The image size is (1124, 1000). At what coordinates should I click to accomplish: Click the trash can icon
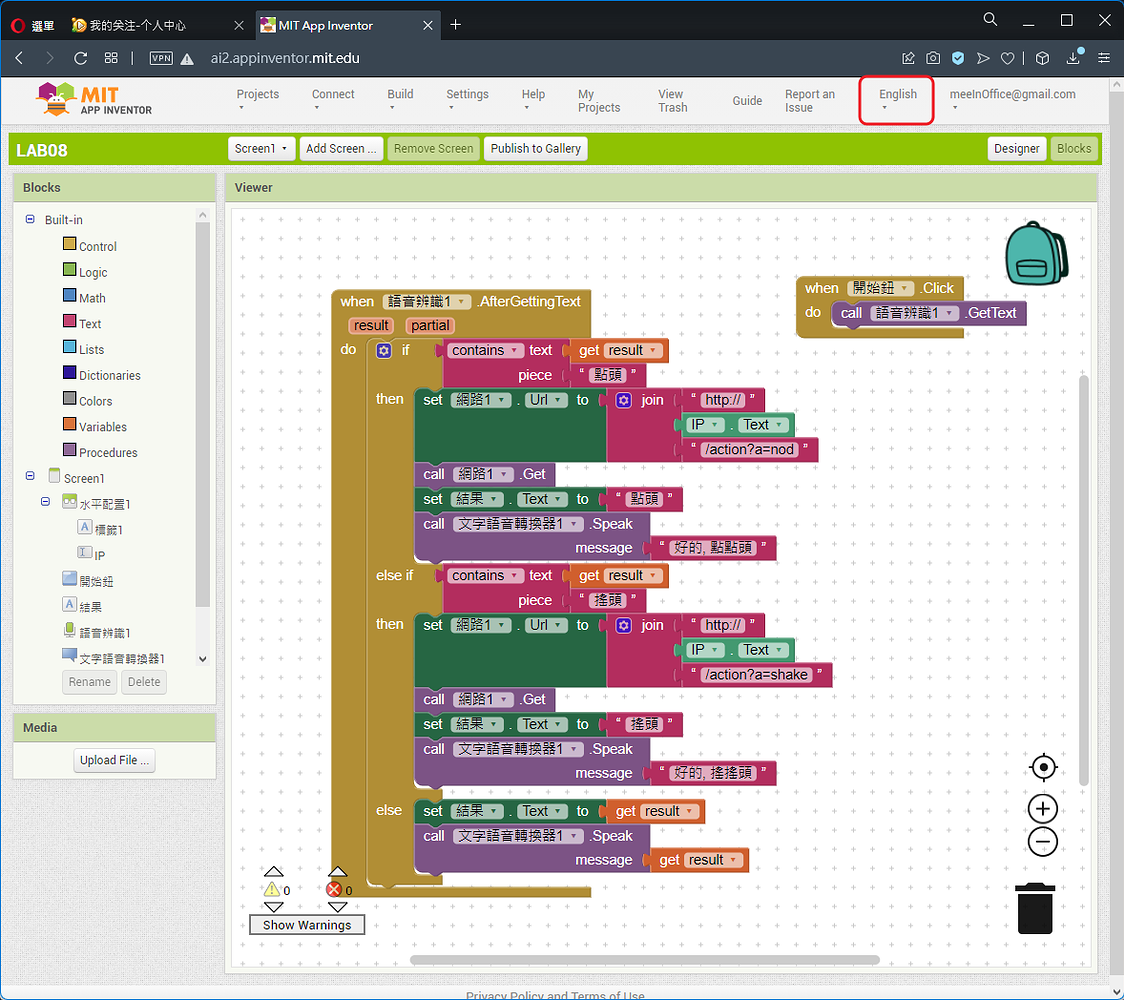coord(1035,908)
